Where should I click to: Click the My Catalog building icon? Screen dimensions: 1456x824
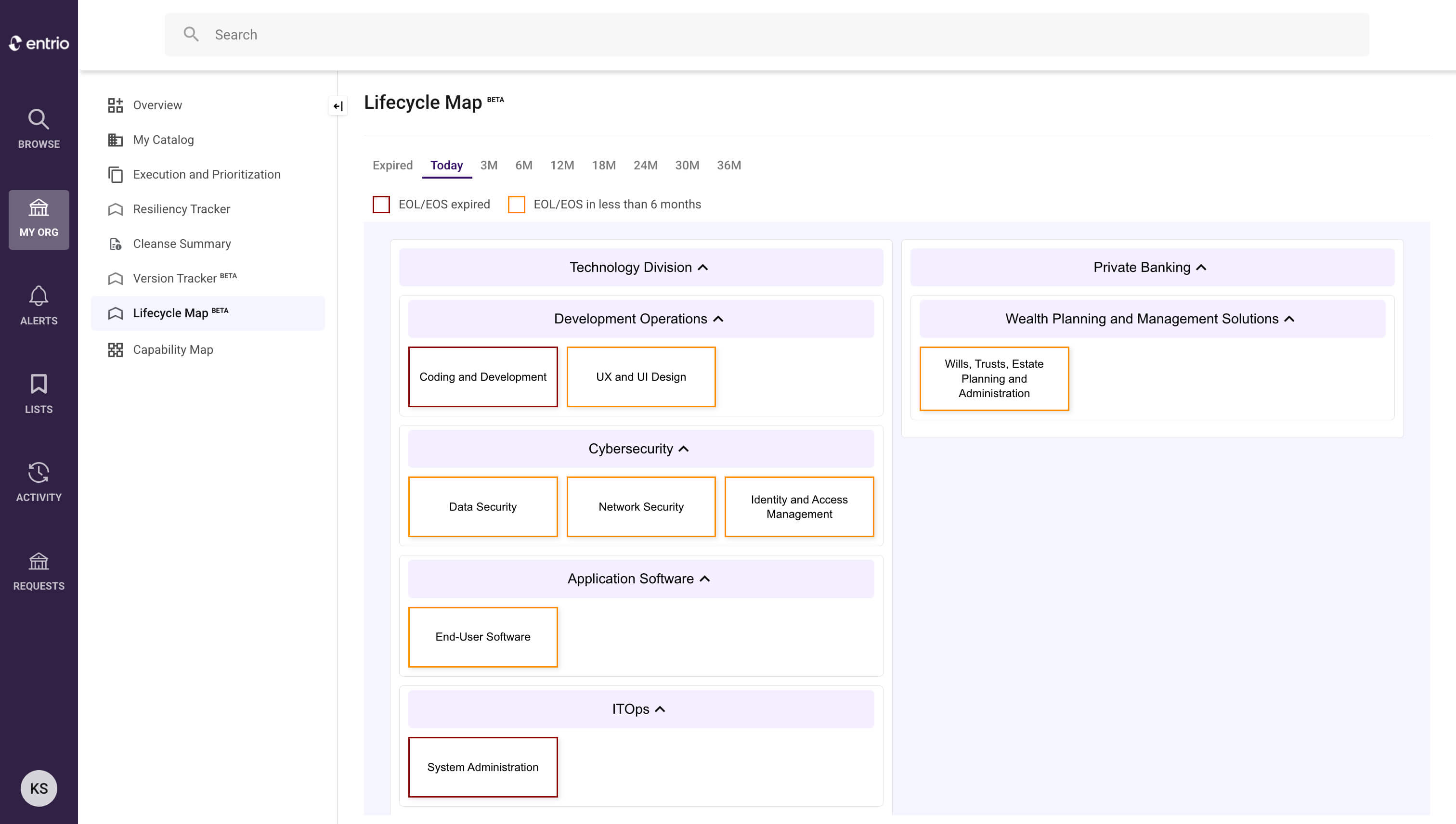[x=116, y=140]
